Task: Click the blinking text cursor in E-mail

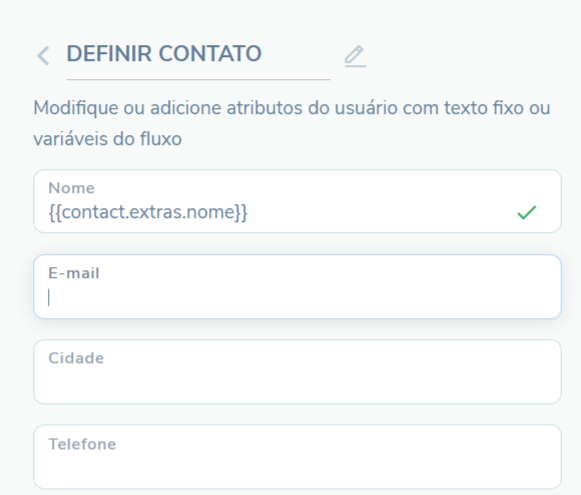Action: click(x=49, y=298)
